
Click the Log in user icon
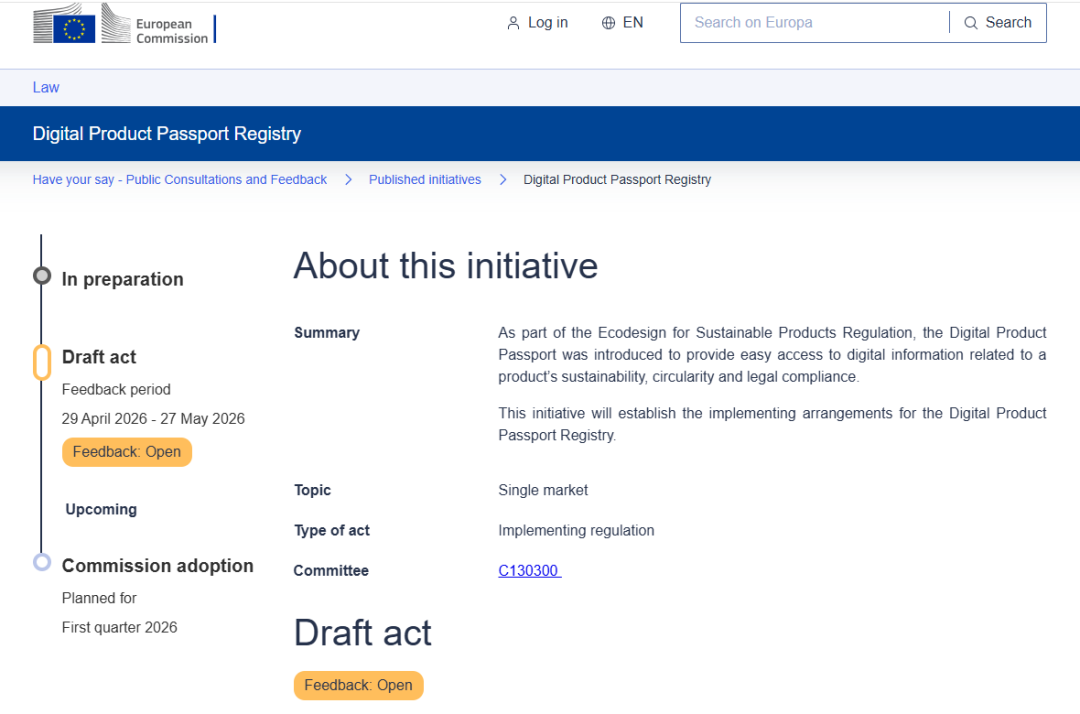(x=513, y=23)
